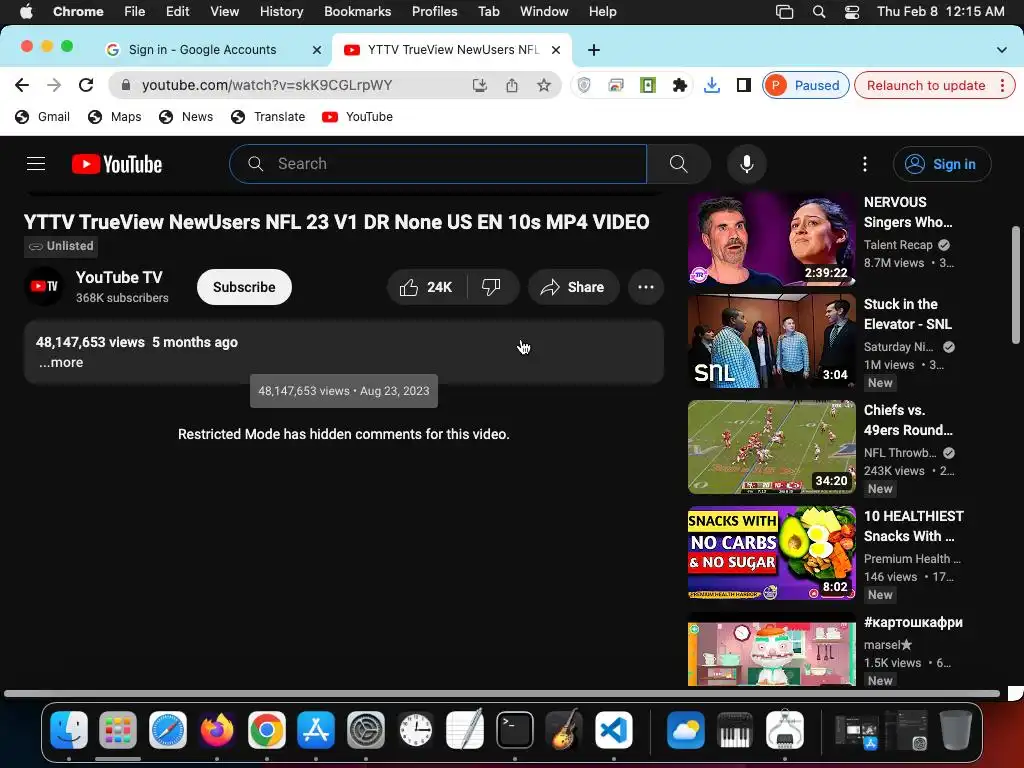The height and width of the screenshot is (768, 1024).
Task: Open App Store from the Dock
Action: [316, 730]
